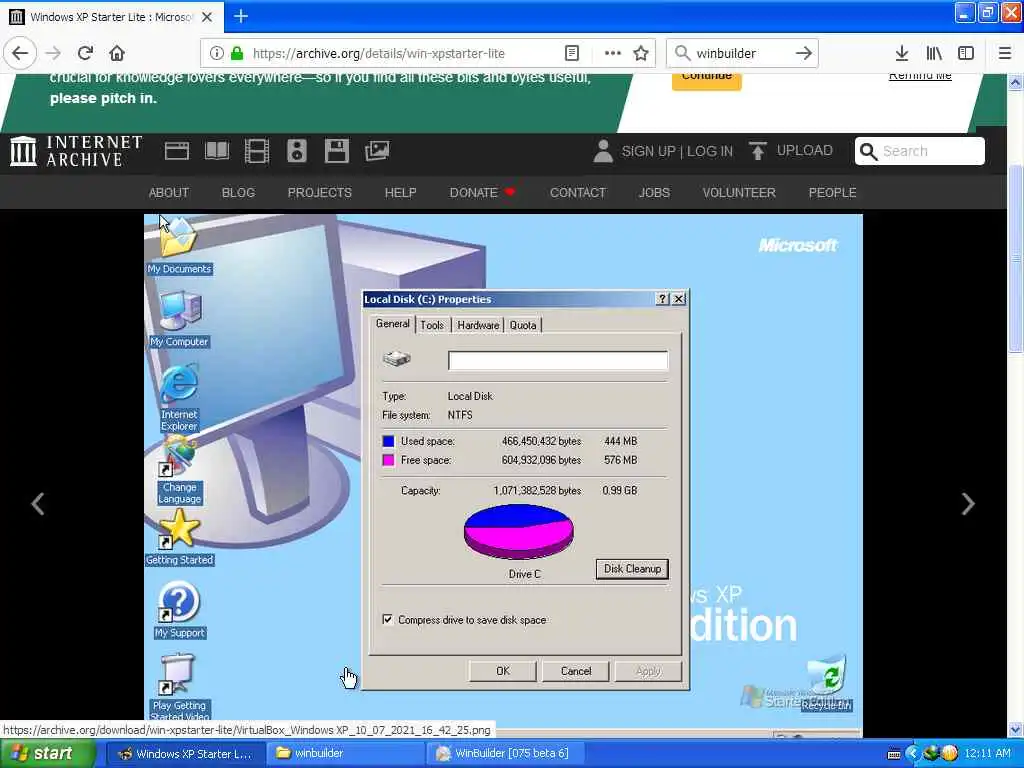Switch to WinBuilder [075 beta 6] taskbar item

(x=504, y=754)
